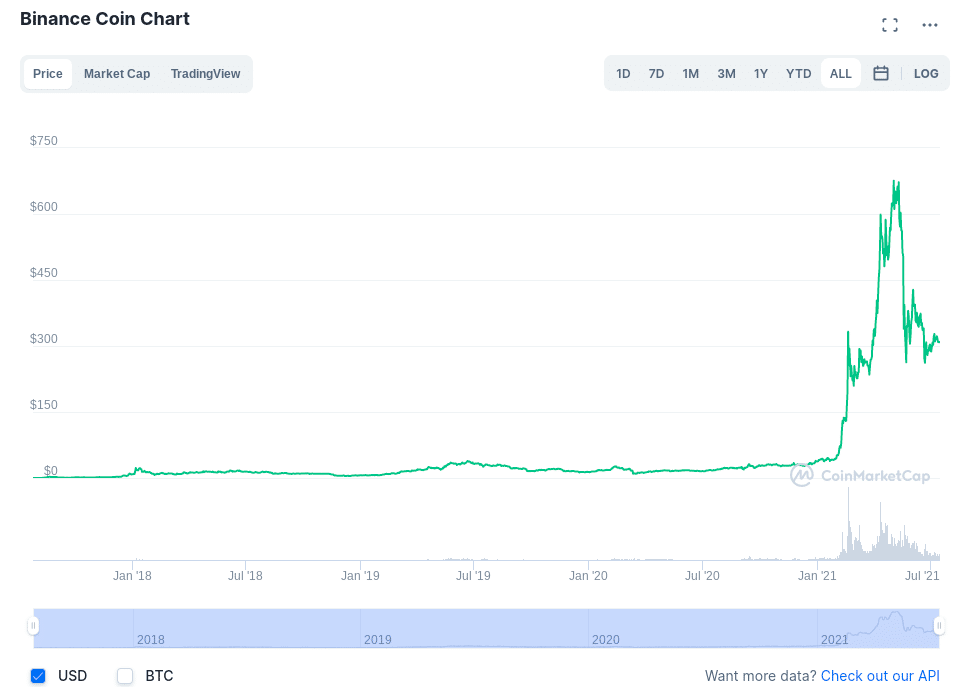Click 2019 in the range navigator
The height and width of the screenshot is (698, 970).
click(x=377, y=639)
